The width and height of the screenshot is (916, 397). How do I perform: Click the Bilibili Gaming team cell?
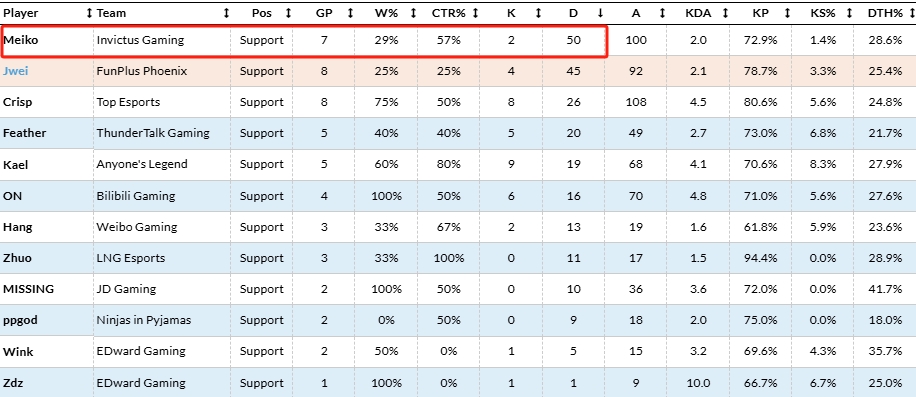(136, 196)
